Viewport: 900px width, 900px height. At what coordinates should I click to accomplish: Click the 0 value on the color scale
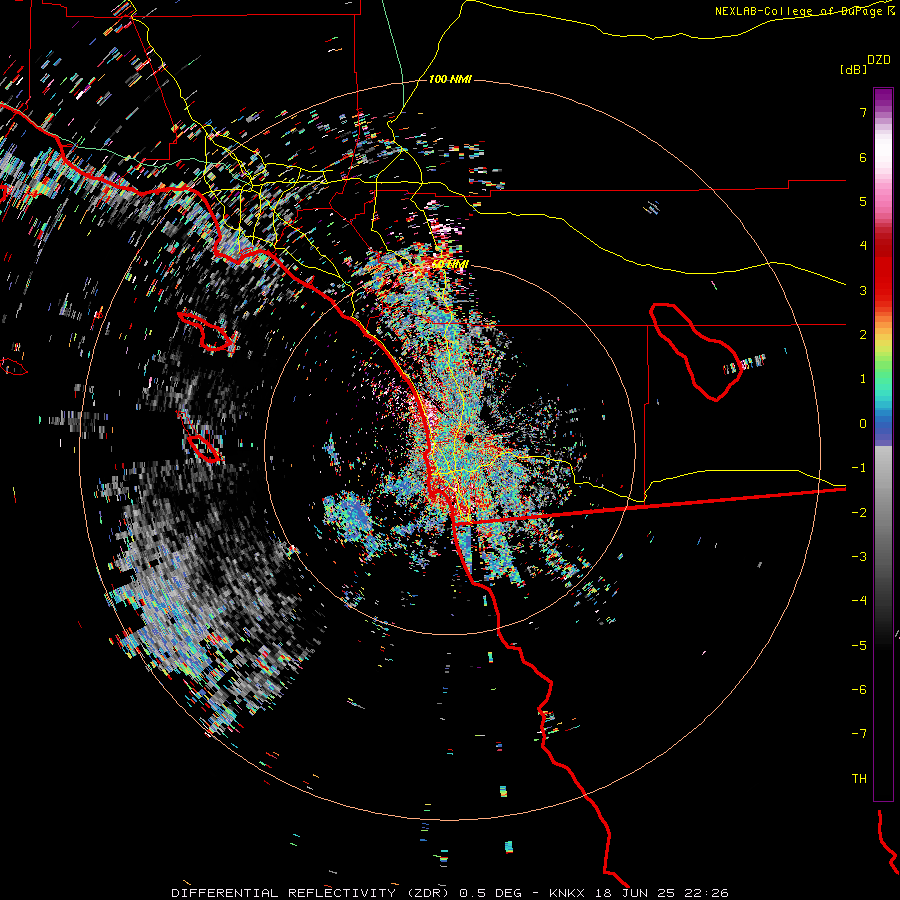pyautogui.click(x=863, y=424)
